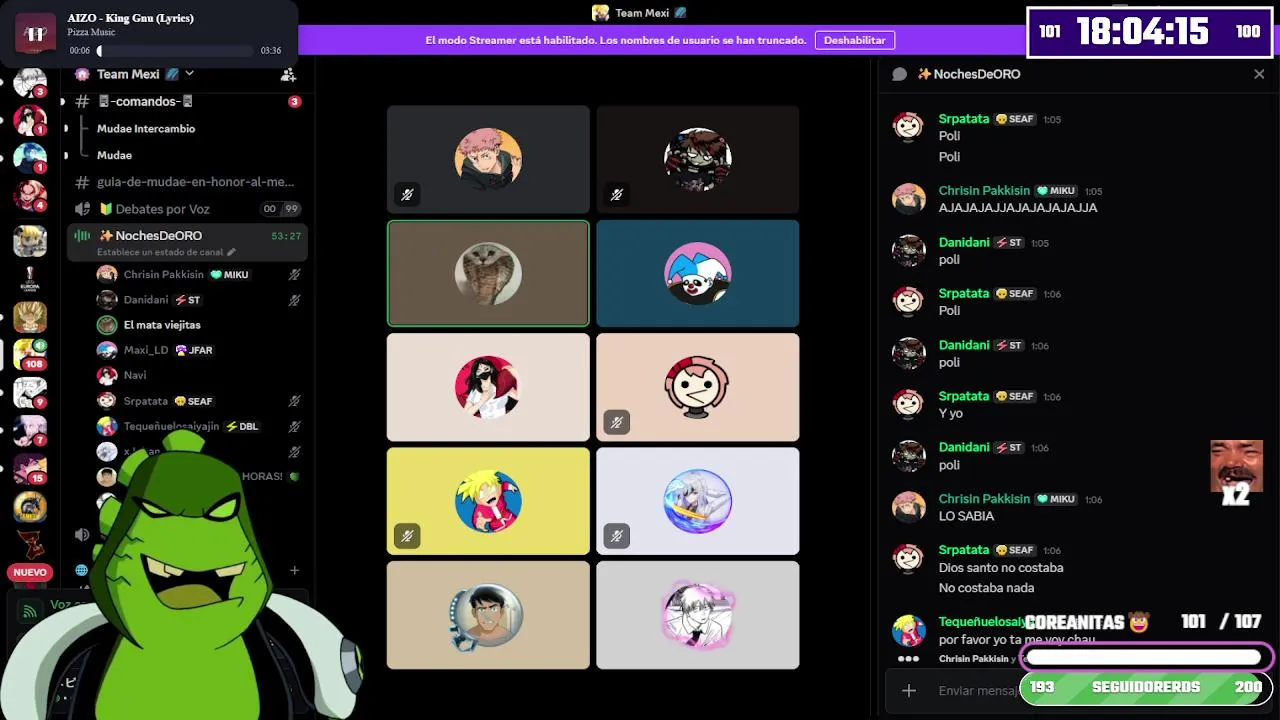Image resolution: width=1280 pixels, height=720 pixels.
Task: Select the white-haired avatar lavender tile
Action: 698,501
